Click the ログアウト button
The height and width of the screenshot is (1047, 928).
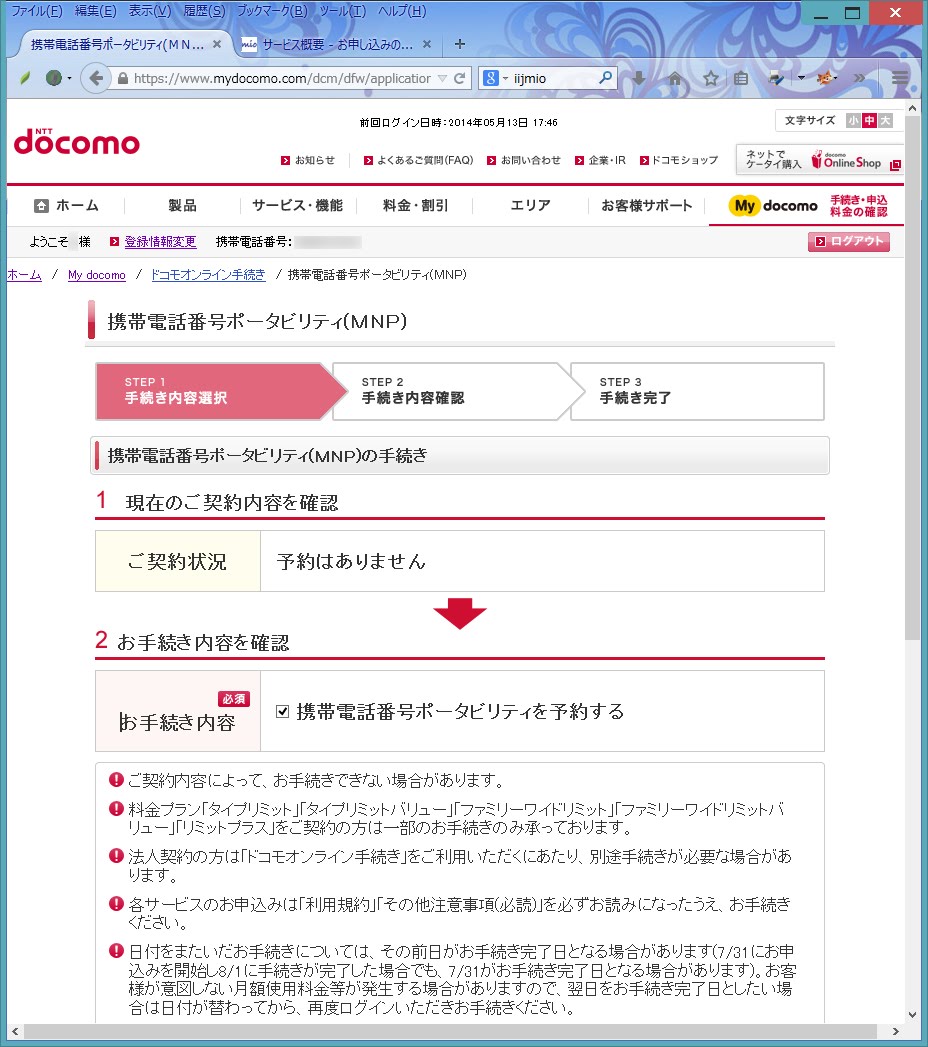pyautogui.click(x=849, y=242)
